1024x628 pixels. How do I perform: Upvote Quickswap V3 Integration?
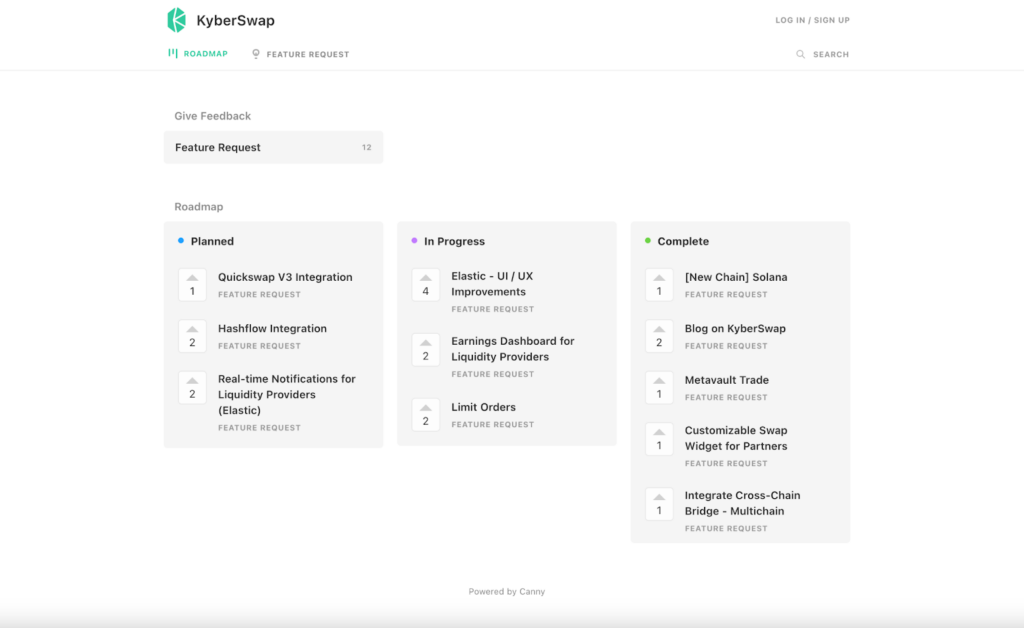point(192,285)
